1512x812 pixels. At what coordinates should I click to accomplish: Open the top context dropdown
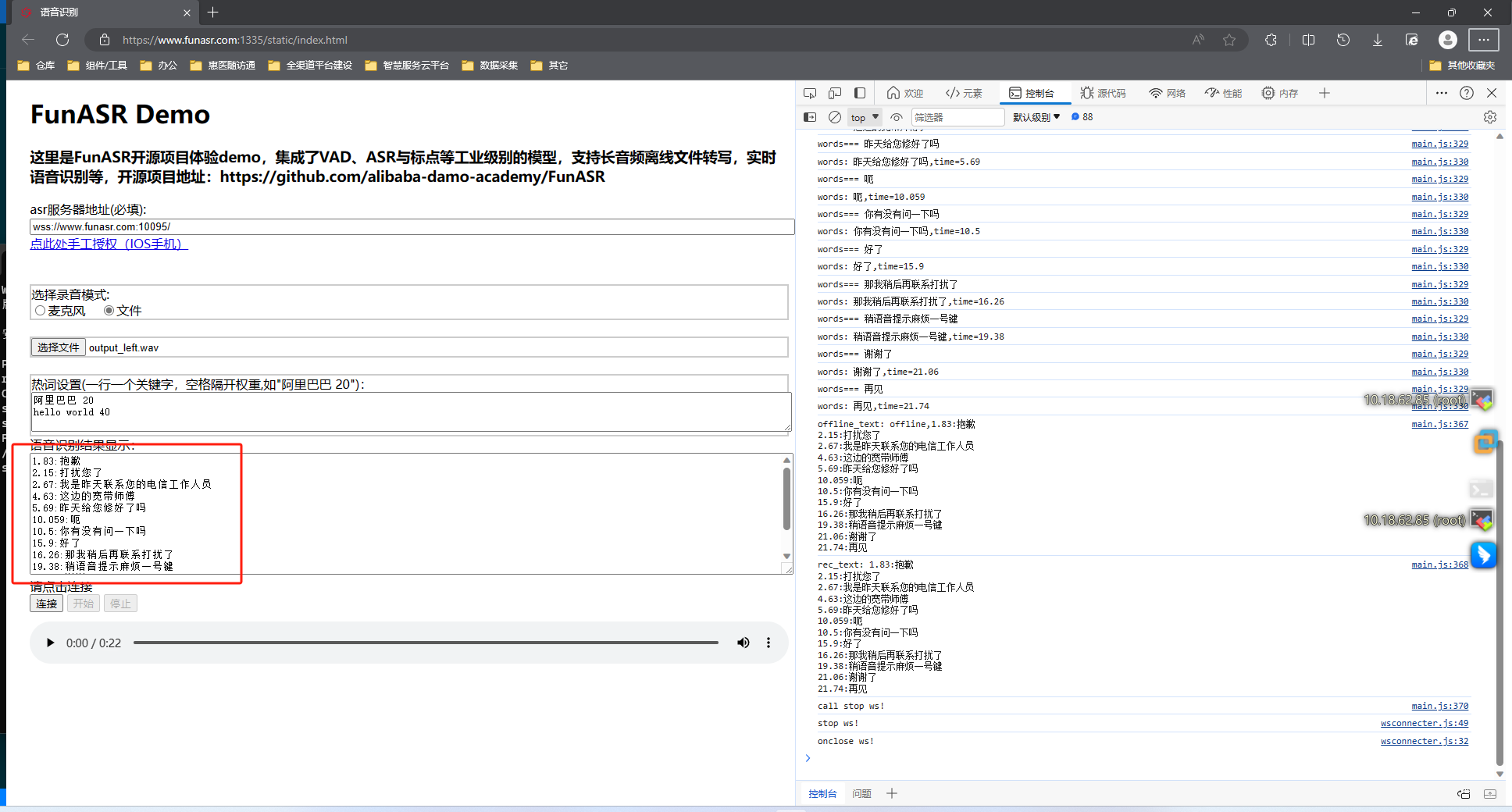click(x=865, y=117)
